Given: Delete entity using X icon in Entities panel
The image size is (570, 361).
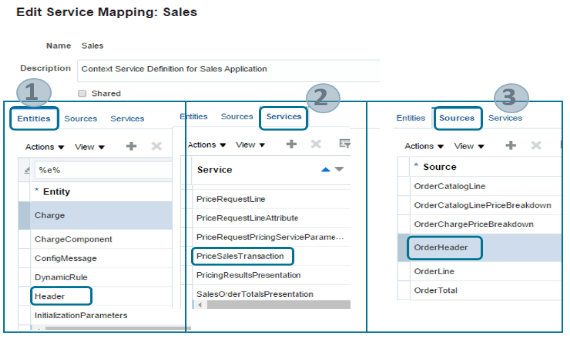Looking at the screenshot, I should pyautogui.click(x=156, y=146).
